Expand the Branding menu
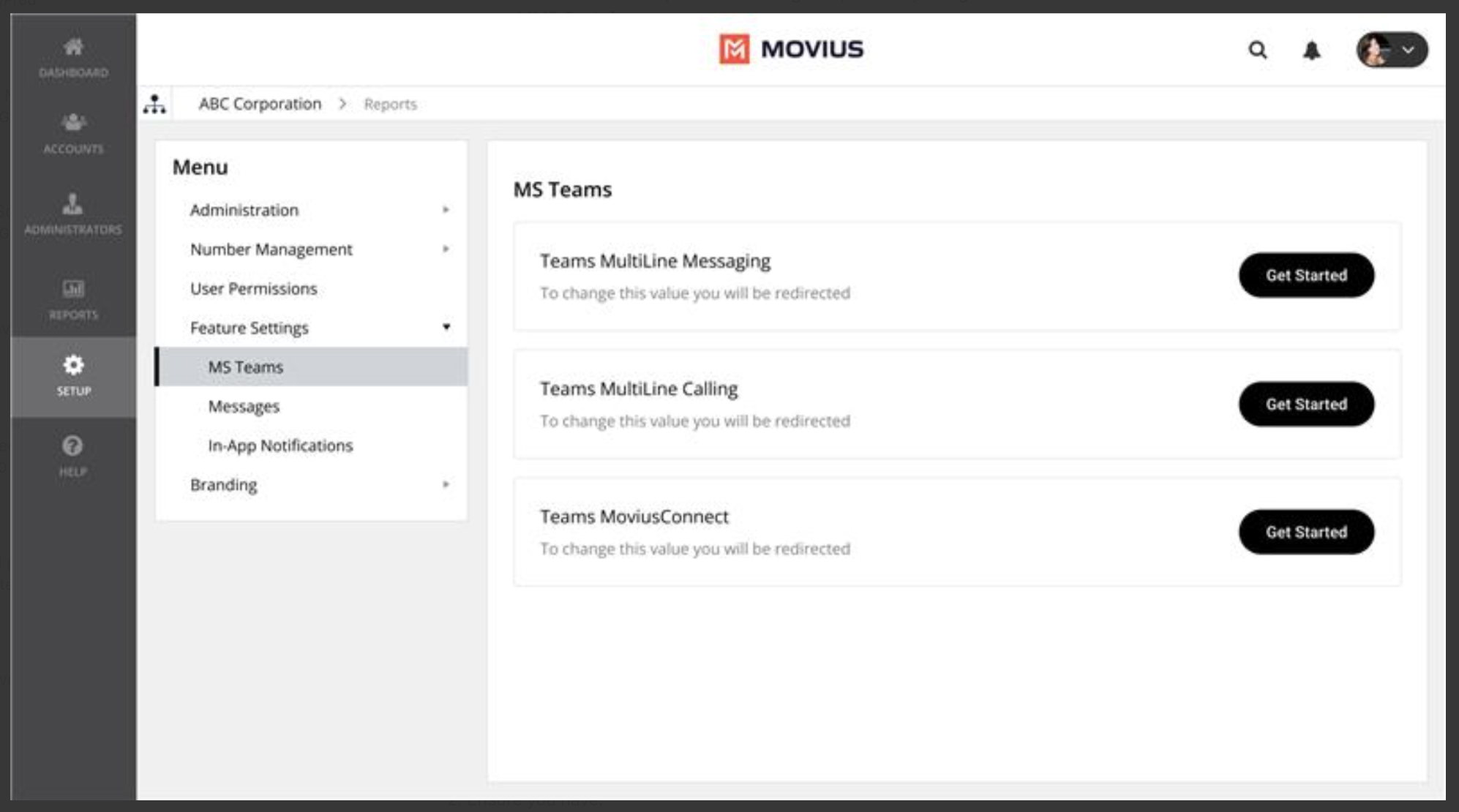This screenshot has width=1459, height=812. tap(446, 484)
